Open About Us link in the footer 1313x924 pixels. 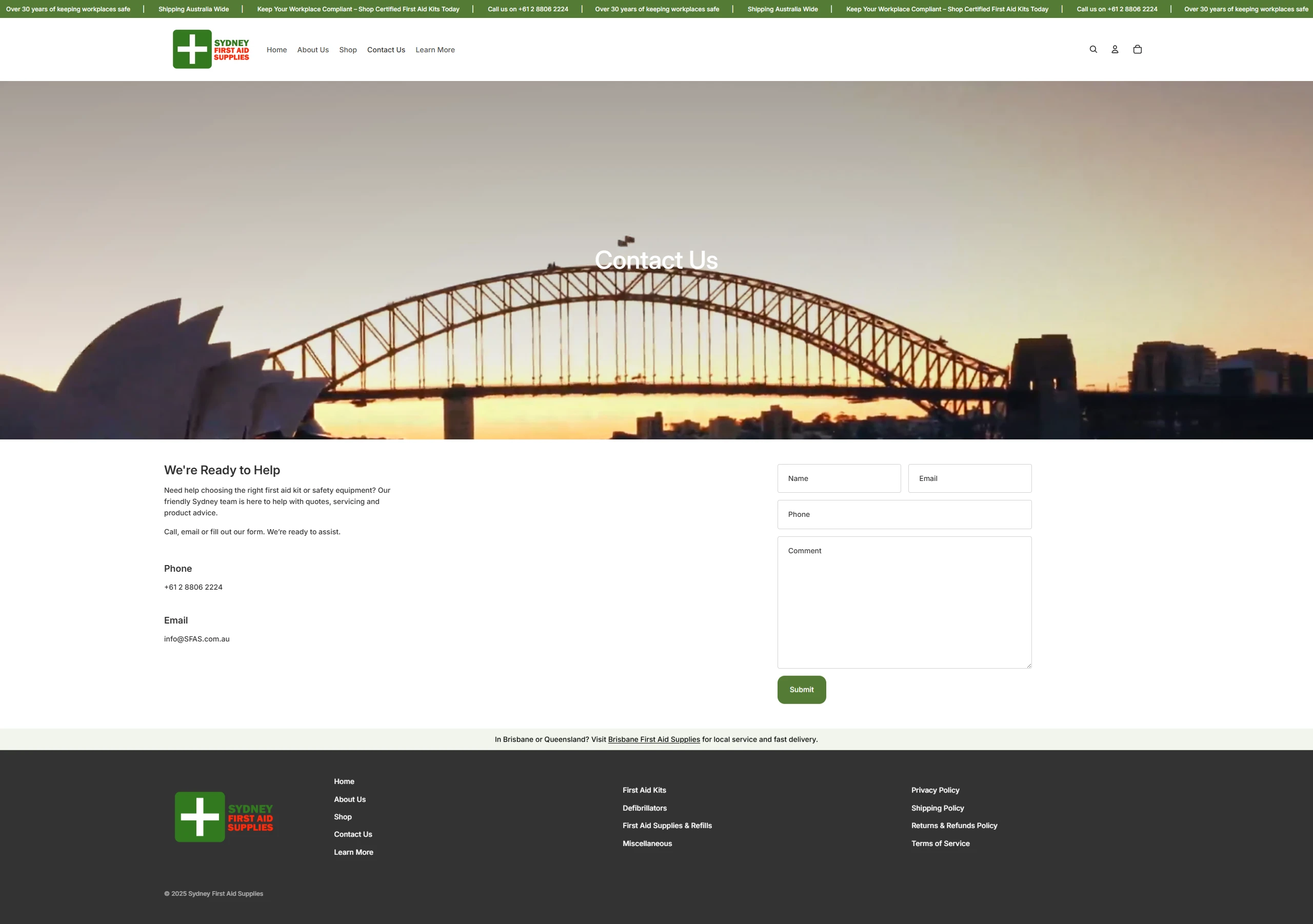point(350,799)
